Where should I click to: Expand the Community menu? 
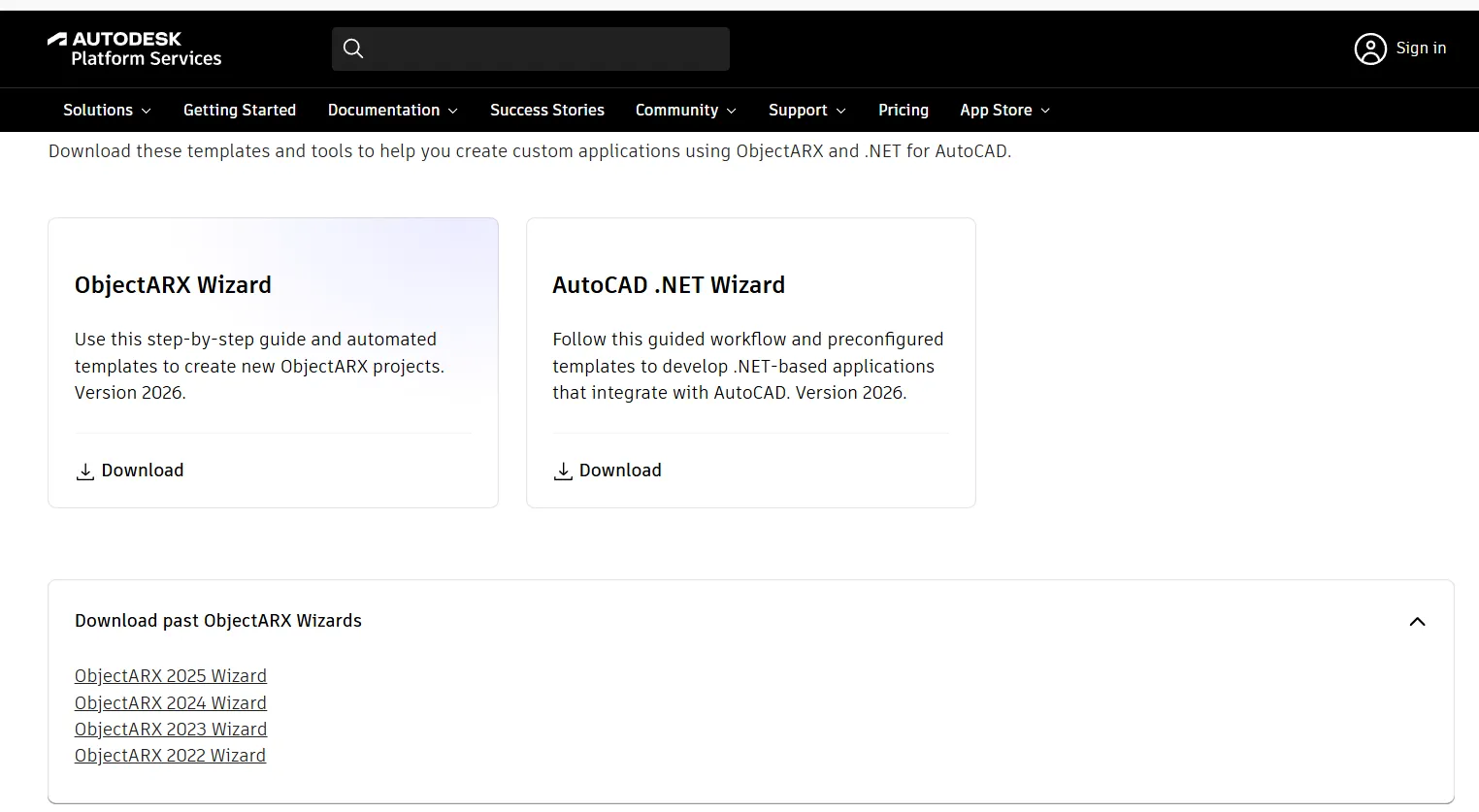[685, 111]
